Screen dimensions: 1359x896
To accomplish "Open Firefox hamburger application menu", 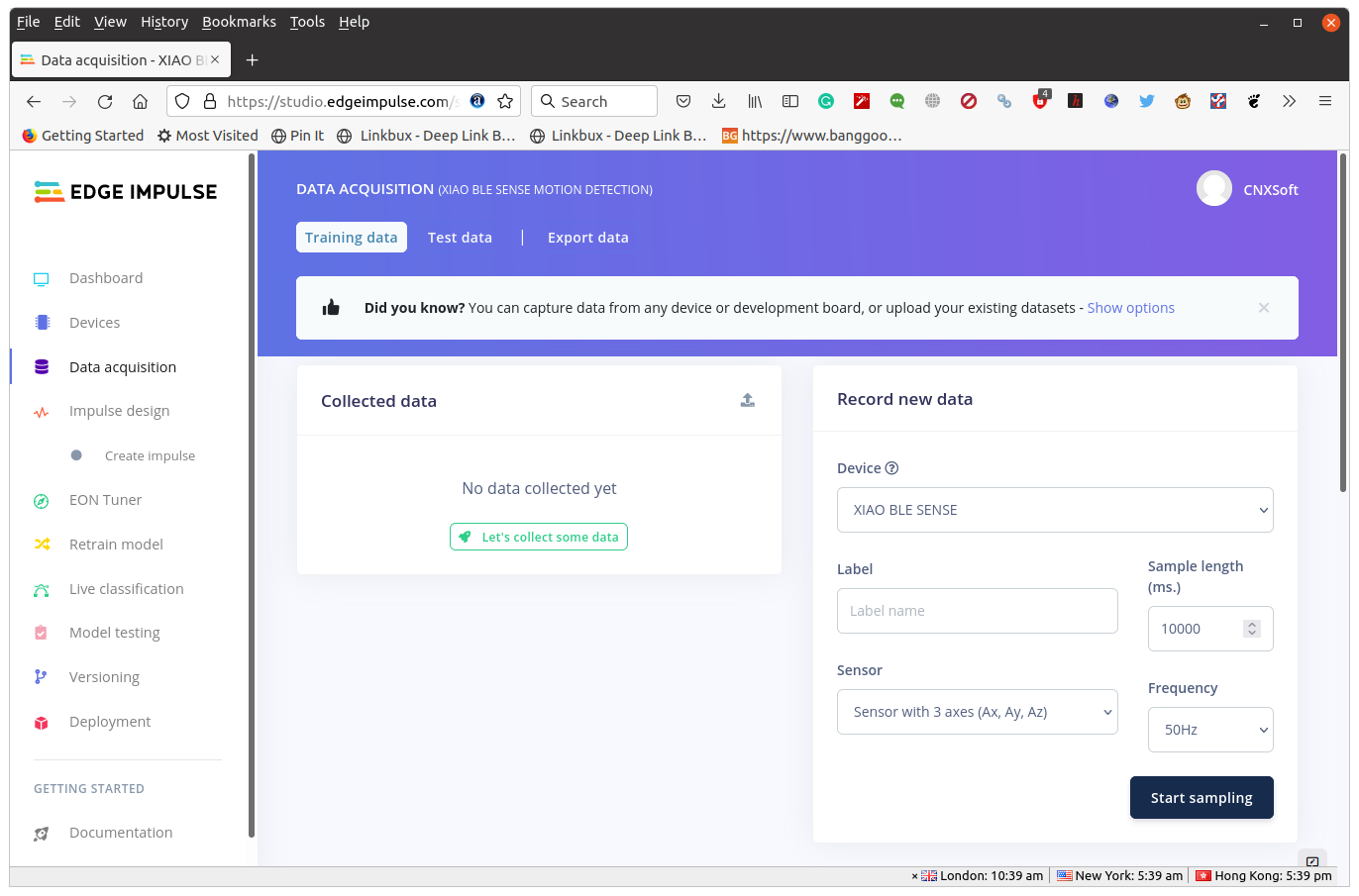I will coord(1325,101).
